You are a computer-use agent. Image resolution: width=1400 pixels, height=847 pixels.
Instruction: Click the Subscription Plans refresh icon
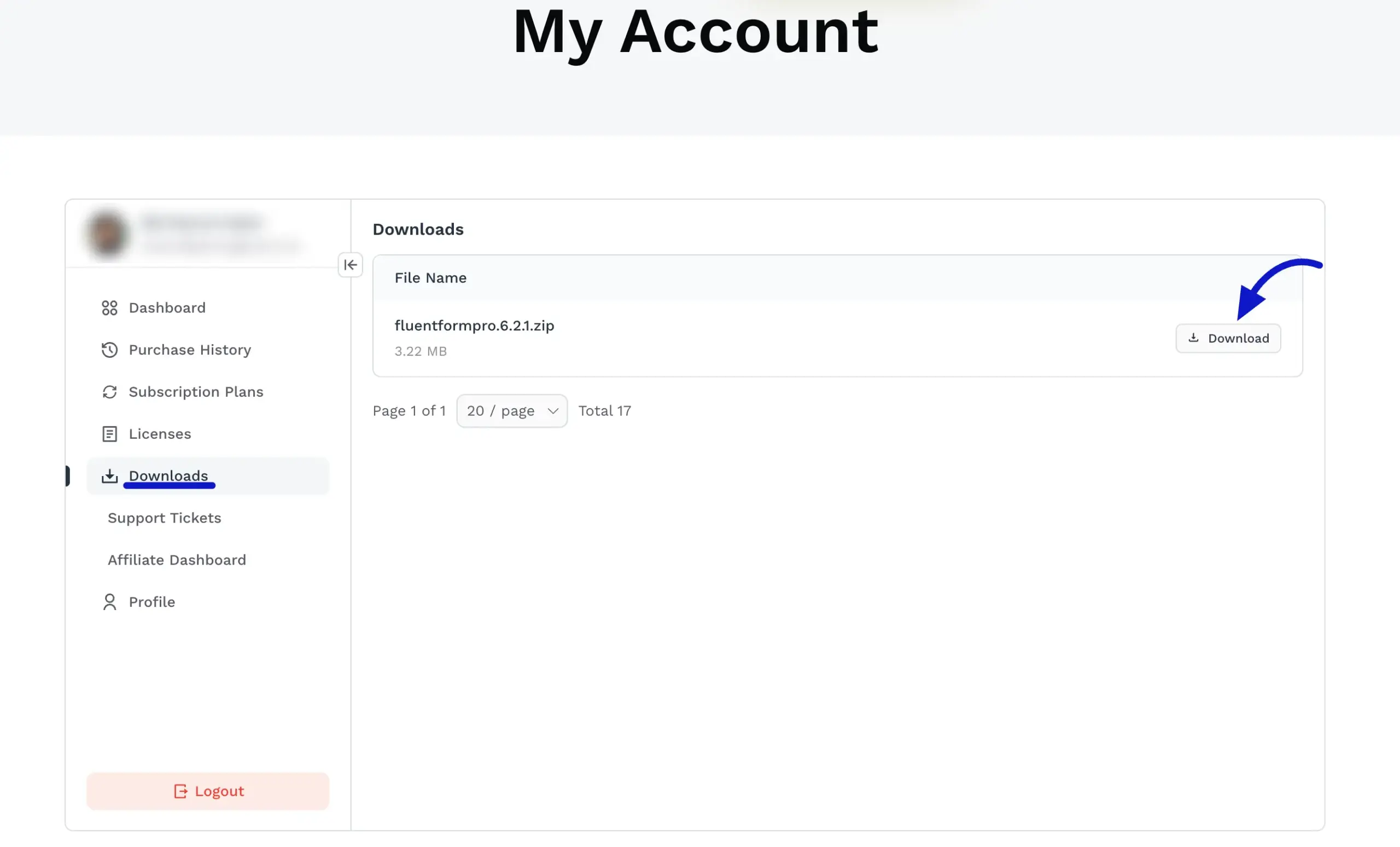pyautogui.click(x=110, y=392)
